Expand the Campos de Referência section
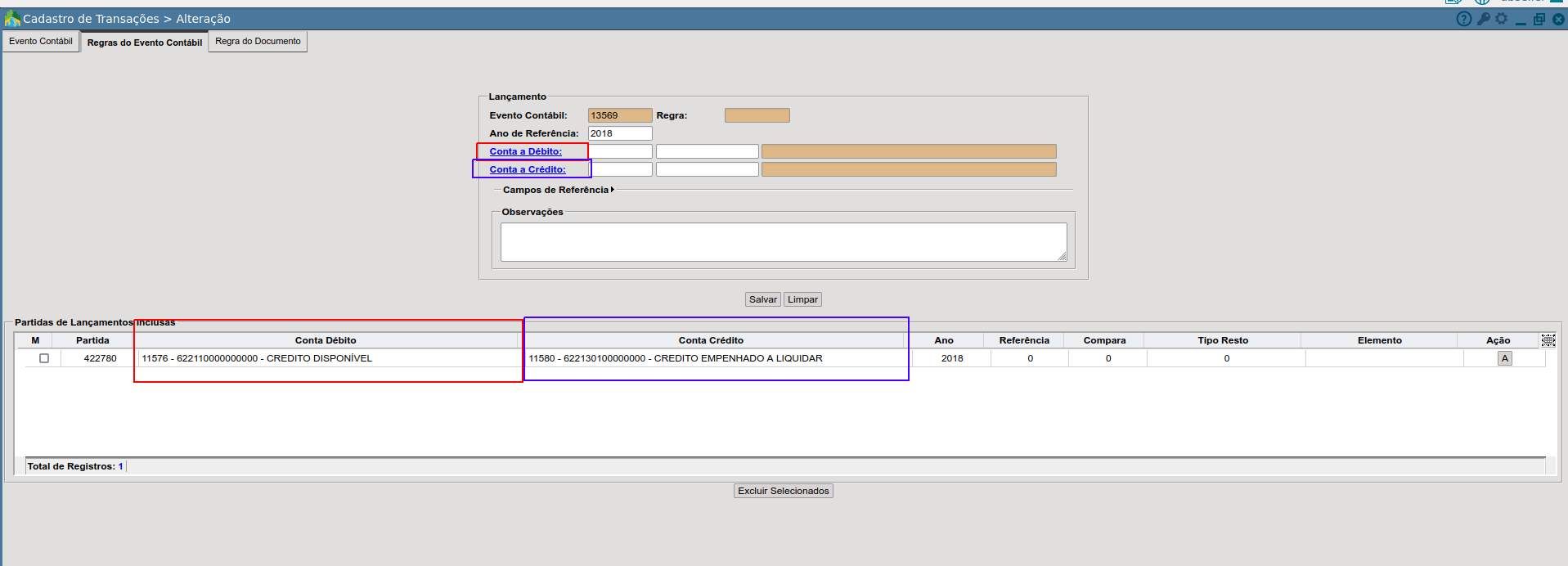Image resolution: width=1568 pixels, height=566 pixels. [x=558, y=190]
